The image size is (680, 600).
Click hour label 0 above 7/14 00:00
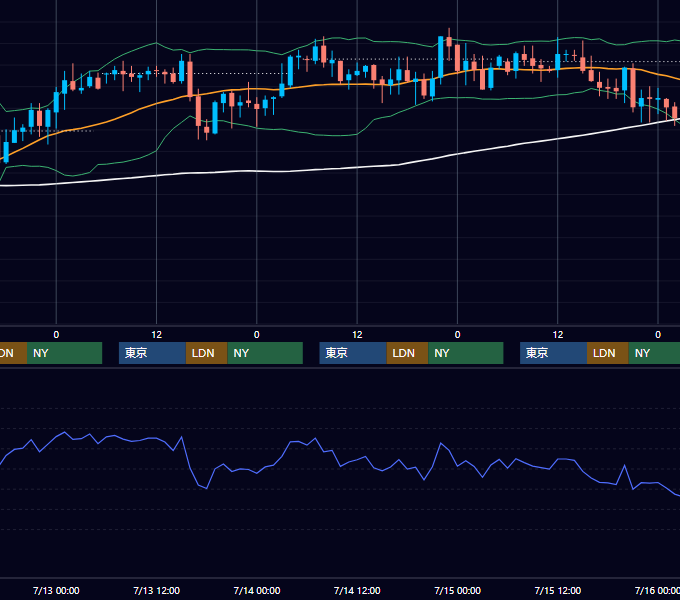(257, 335)
